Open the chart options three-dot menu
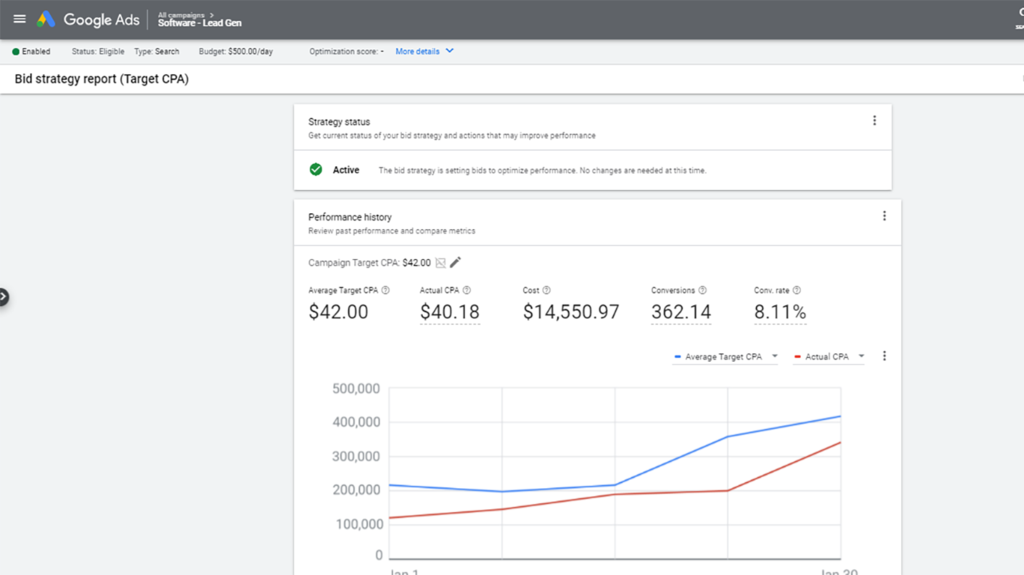This screenshot has height=575, width=1024. pos(884,356)
